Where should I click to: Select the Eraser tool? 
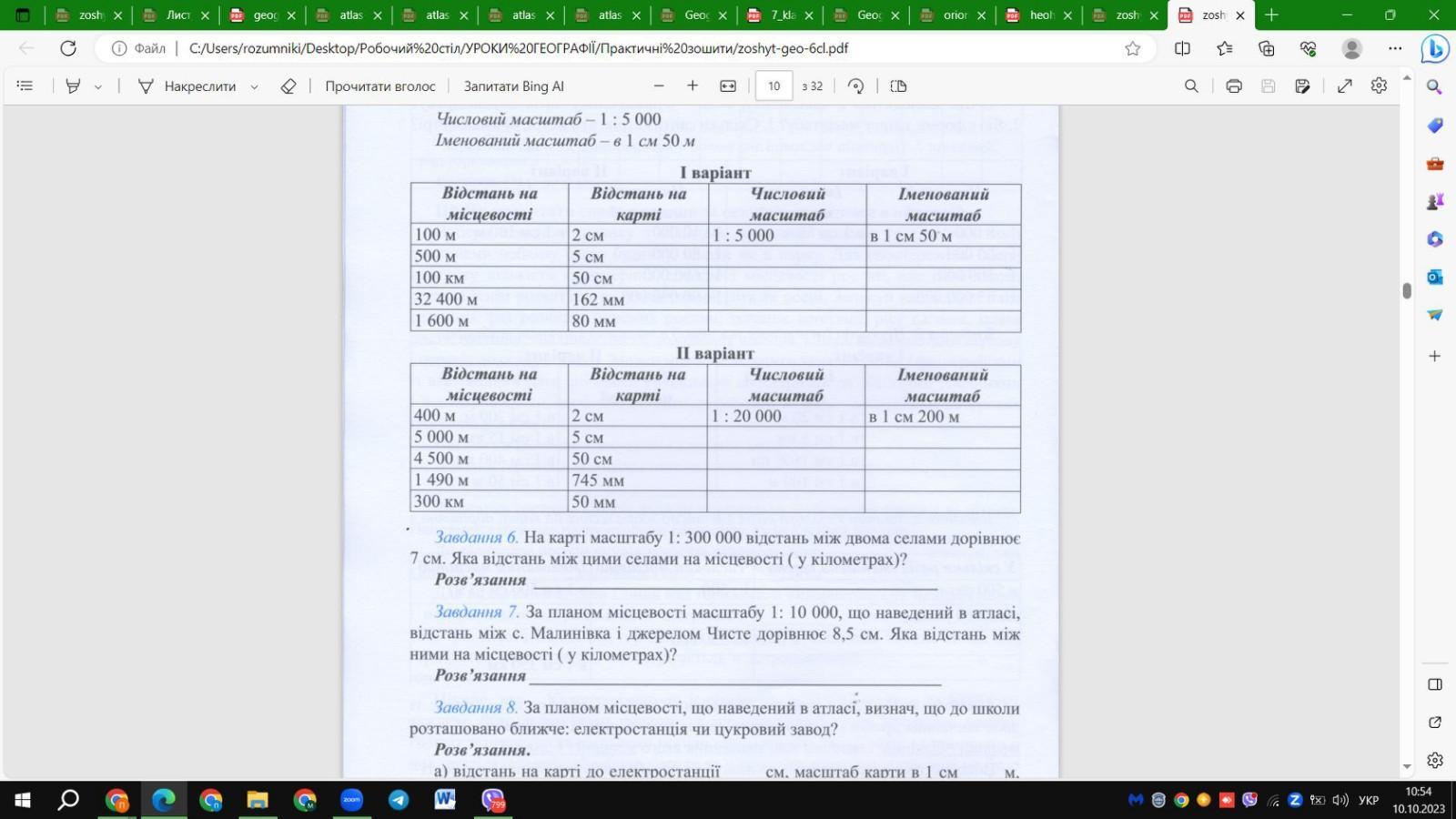click(288, 86)
